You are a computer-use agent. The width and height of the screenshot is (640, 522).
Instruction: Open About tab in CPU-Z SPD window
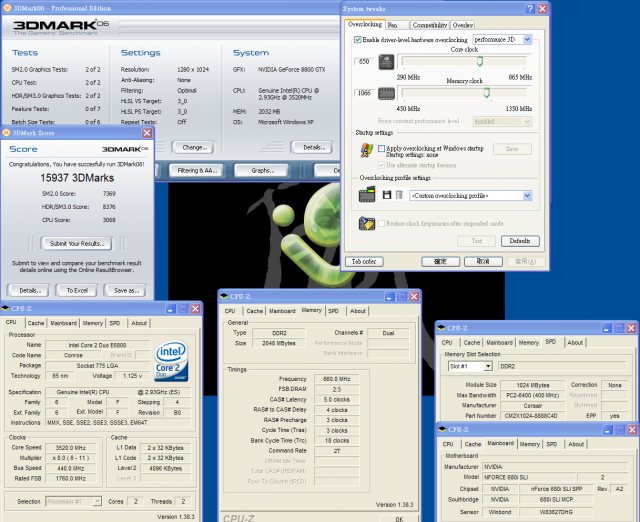[575, 343]
